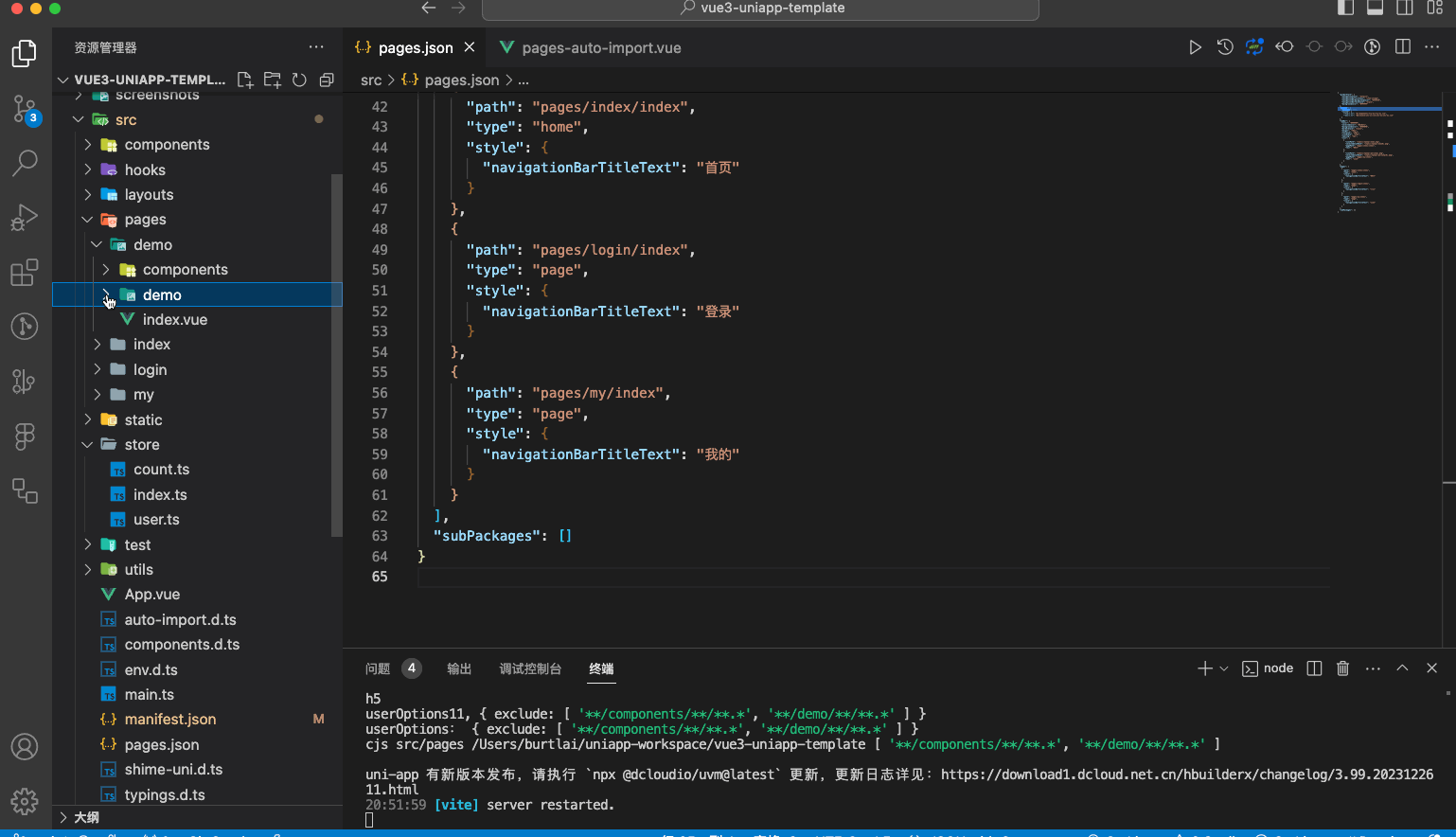The width and height of the screenshot is (1456, 837).
Task: Open Run and Debug view
Action: (x=25, y=218)
